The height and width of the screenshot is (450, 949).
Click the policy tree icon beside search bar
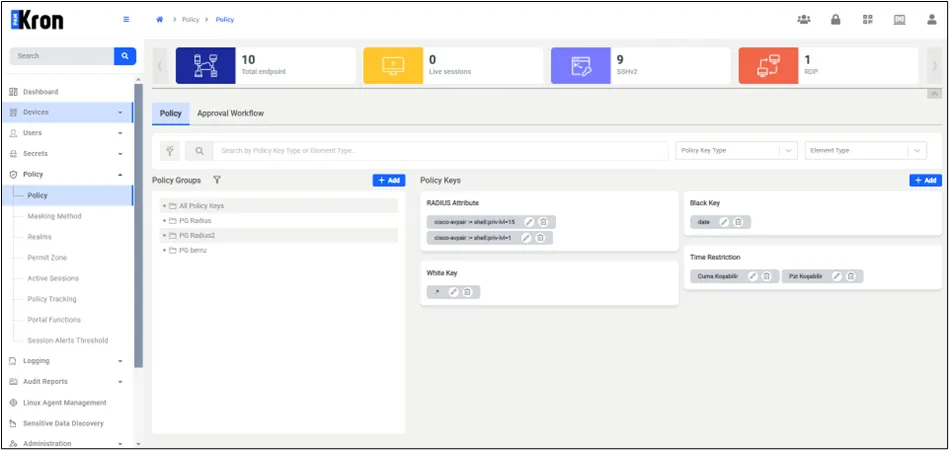click(x=169, y=151)
